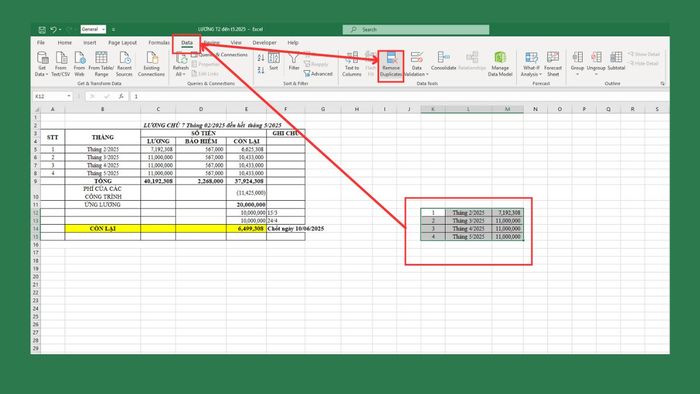Image resolution: width=700 pixels, height=394 pixels.
Task: Click 7,192,308 in column M
Action: tap(508, 213)
